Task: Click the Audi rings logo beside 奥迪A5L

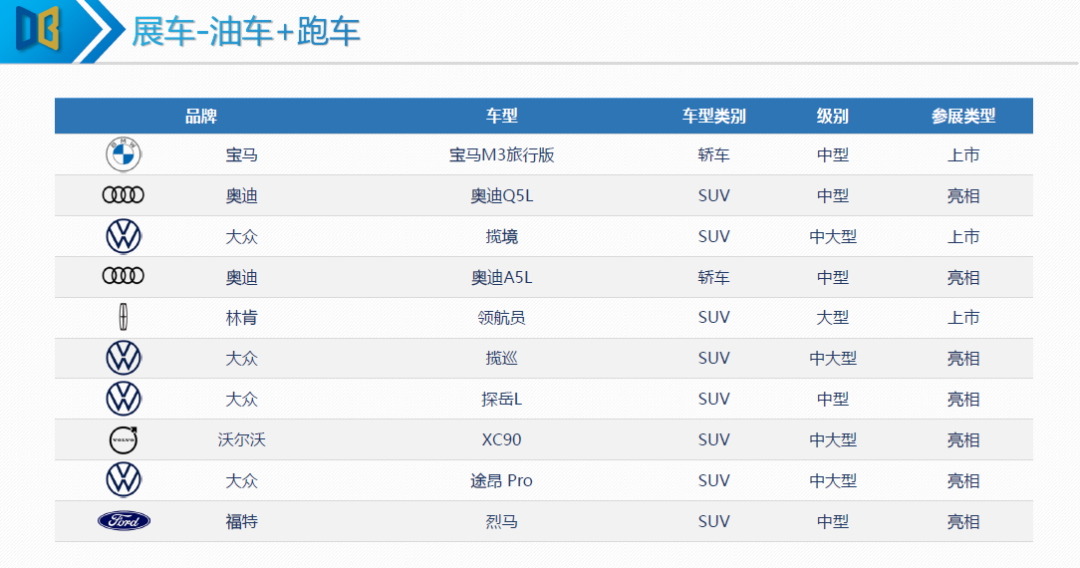Action: (123, 276)
